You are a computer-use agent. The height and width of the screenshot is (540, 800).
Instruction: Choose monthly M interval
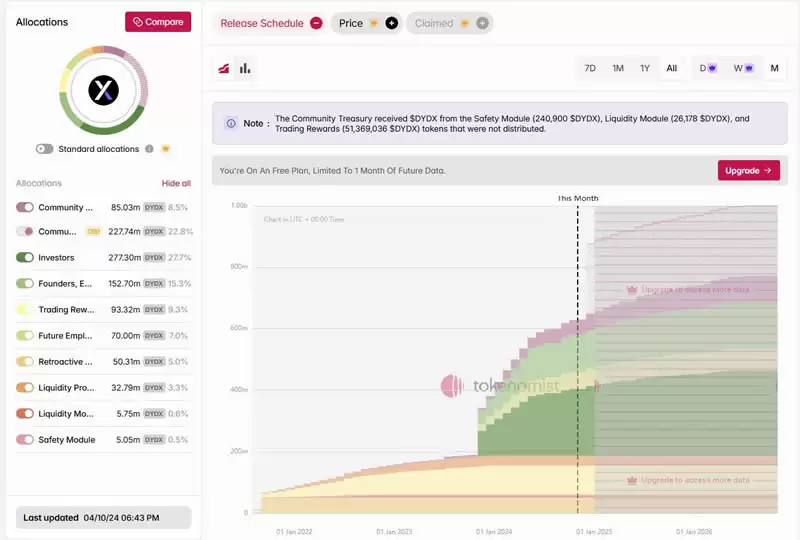[x=773, y=68]
